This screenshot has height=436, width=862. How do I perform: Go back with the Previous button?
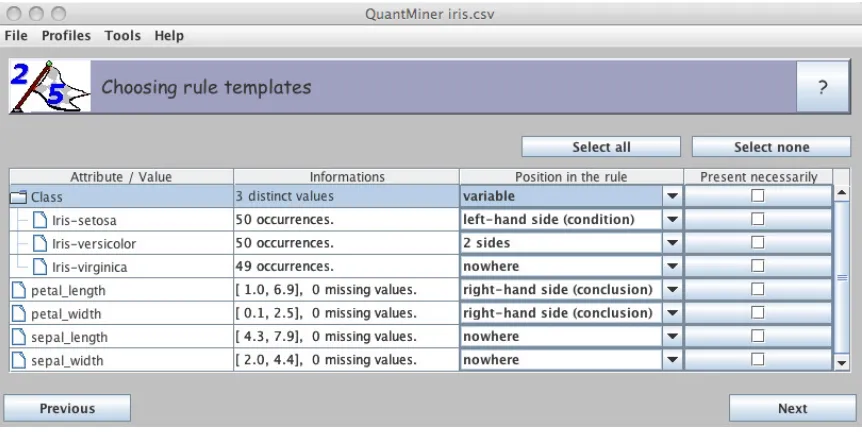pyautogui.click(x=67, y=408)
